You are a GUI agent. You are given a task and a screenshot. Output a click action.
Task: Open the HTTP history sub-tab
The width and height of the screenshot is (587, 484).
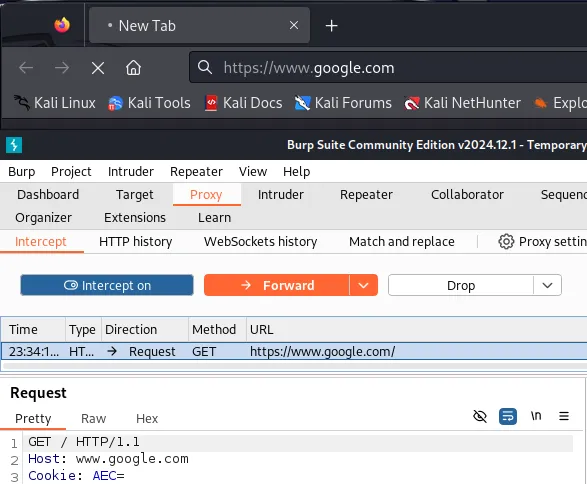click(136, 242)
